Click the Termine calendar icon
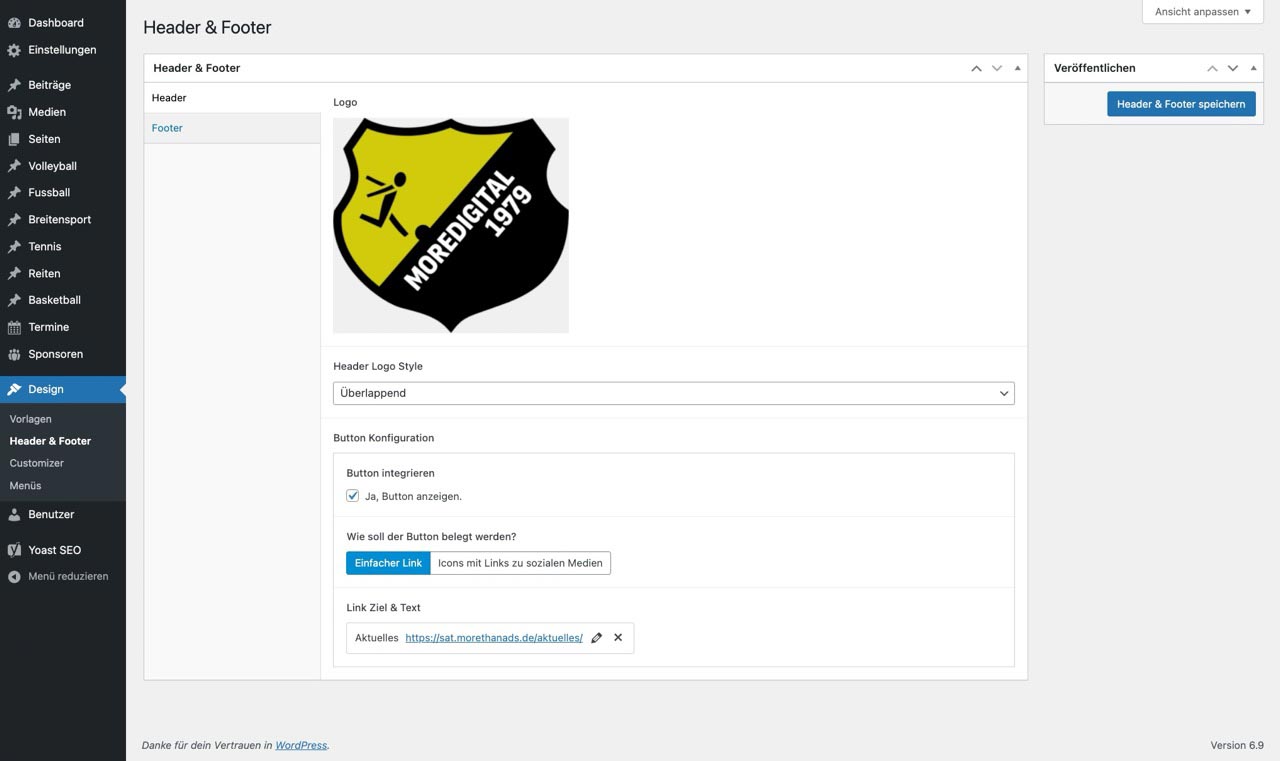Viewport: 1280px width, 761px height. [14, 327]
